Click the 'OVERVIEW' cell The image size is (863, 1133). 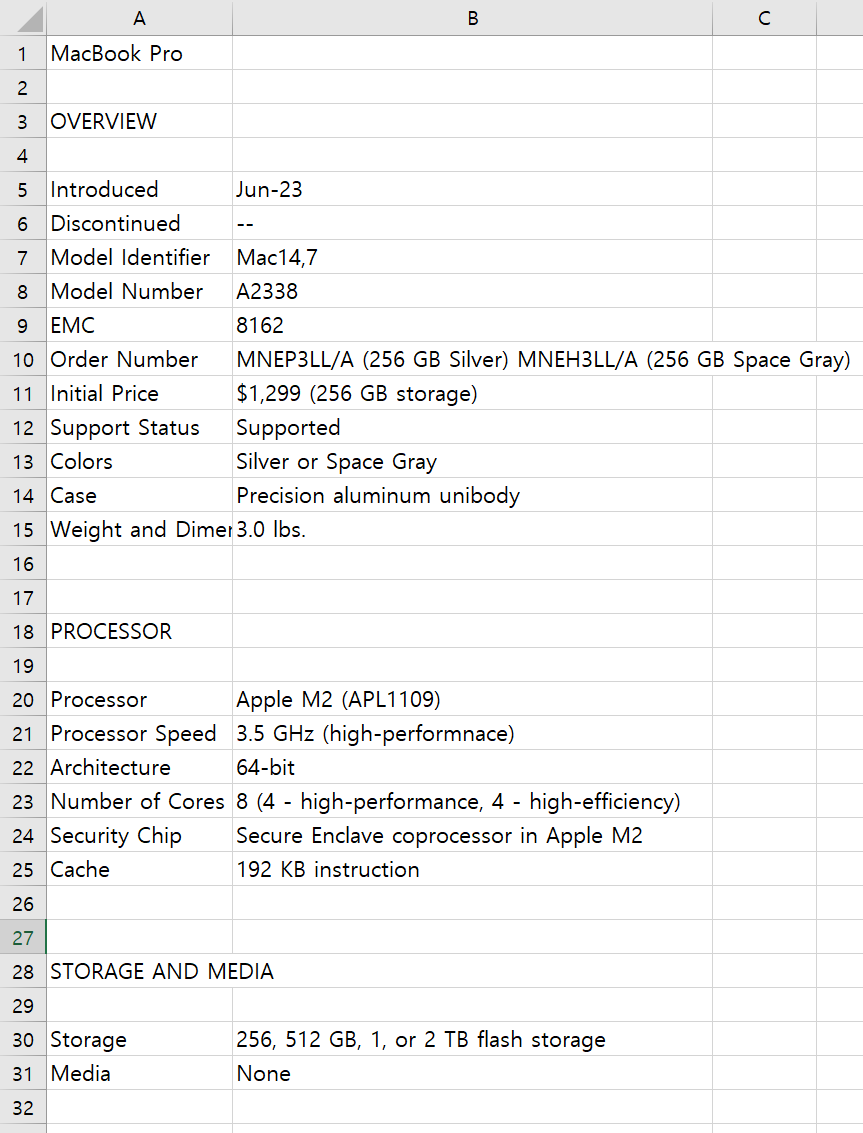(139, 121)
